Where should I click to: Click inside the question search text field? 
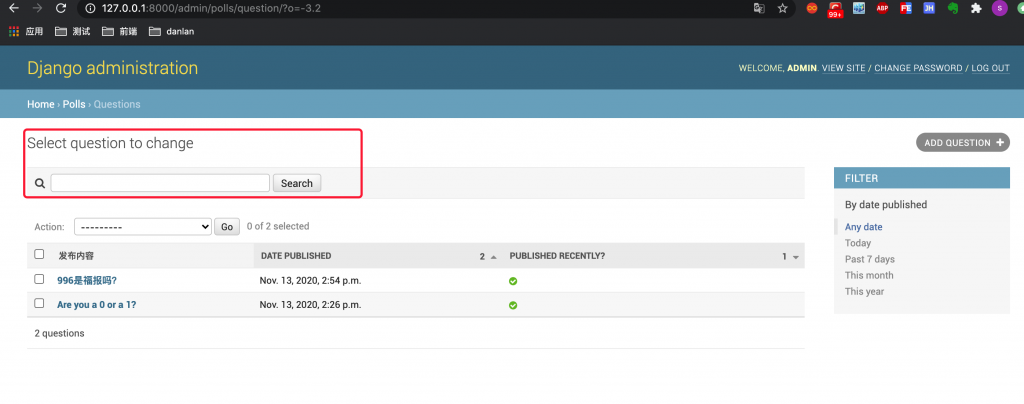pyautogui.click(x=160, y=183)
